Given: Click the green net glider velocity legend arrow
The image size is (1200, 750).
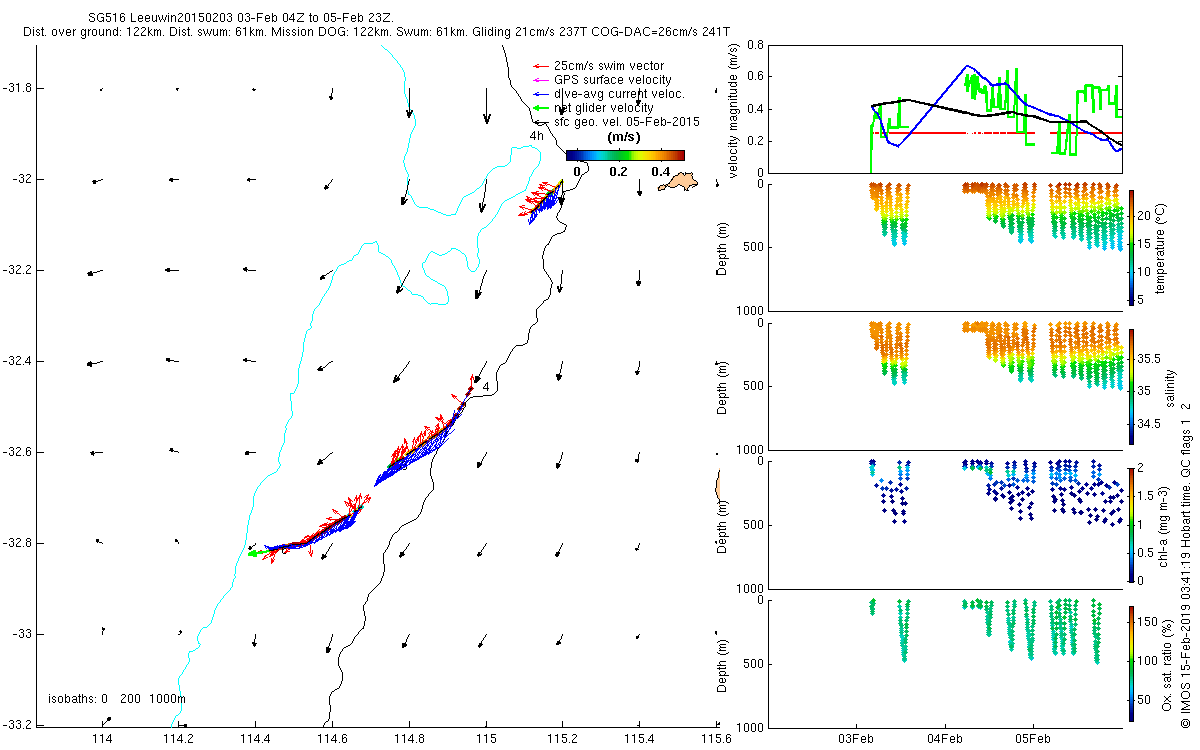Looking at the screenshot, I should 541,108.
